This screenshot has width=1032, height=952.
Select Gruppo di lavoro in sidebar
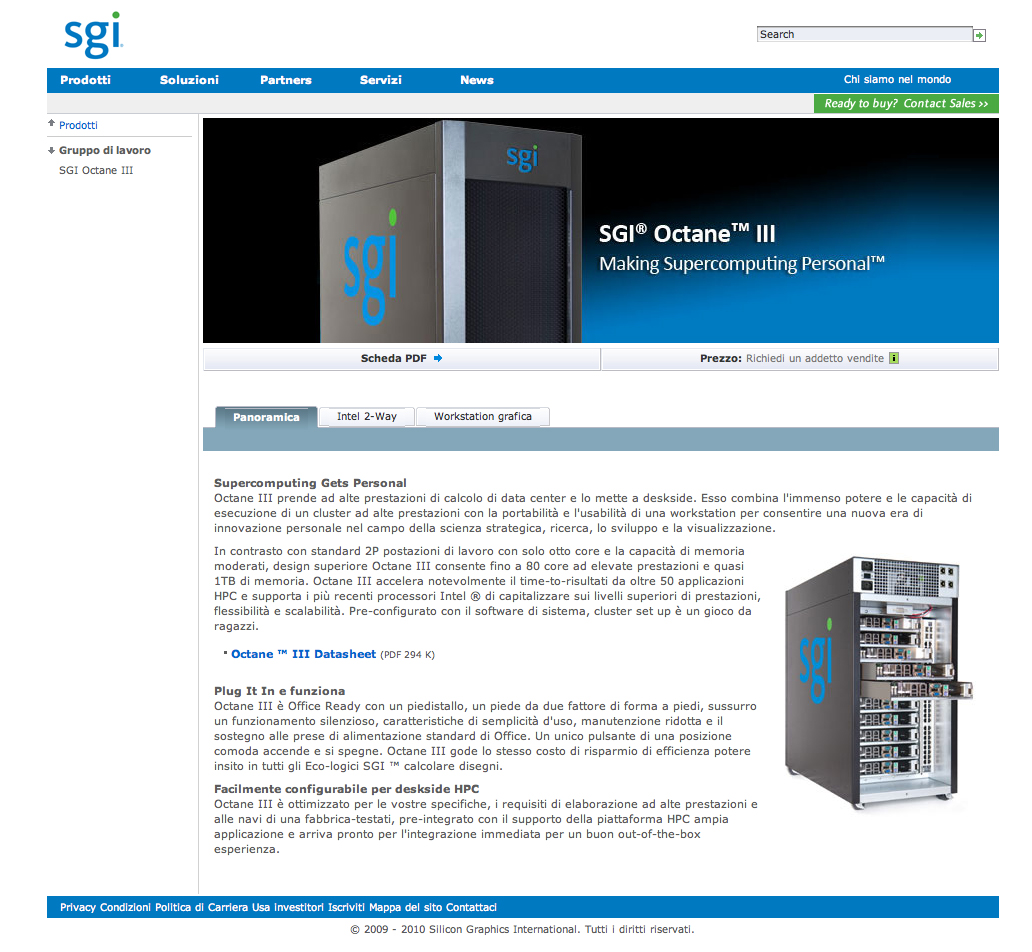tap(105, 150)
